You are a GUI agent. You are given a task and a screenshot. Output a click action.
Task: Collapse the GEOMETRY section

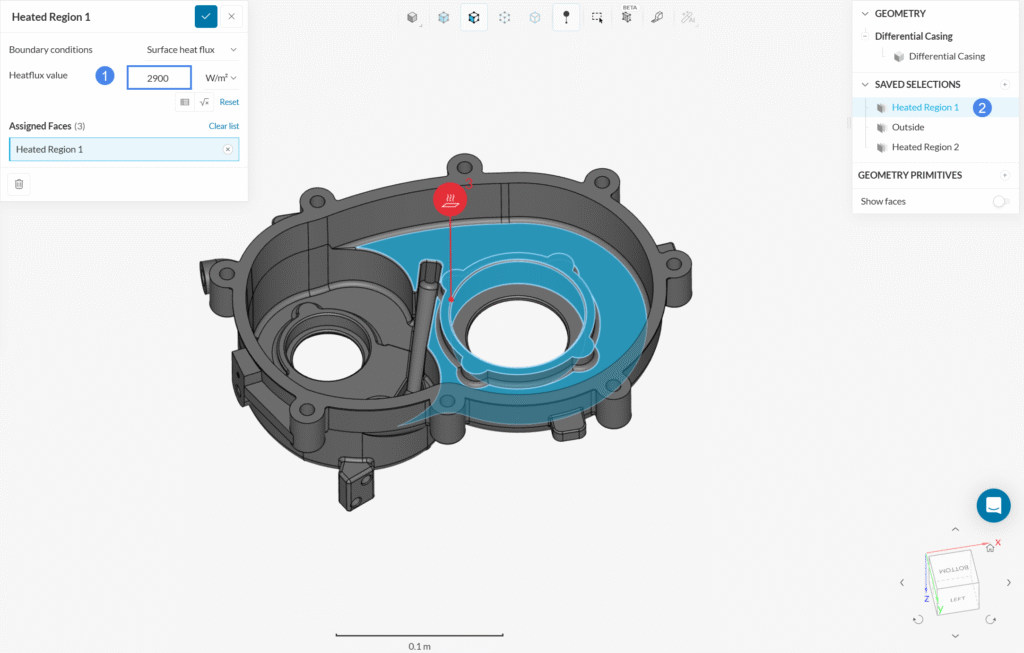pos(866,13)
